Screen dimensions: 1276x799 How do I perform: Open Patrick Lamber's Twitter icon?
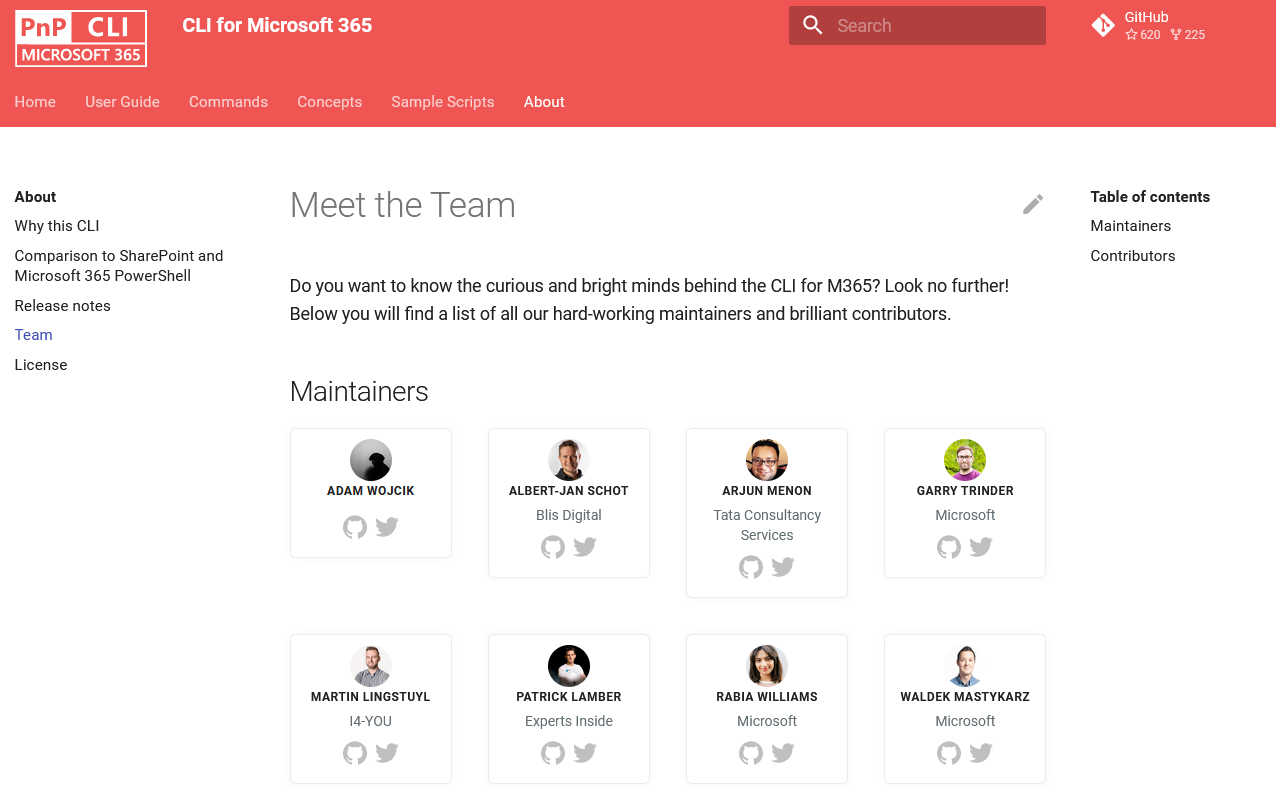tap(585, 753)
